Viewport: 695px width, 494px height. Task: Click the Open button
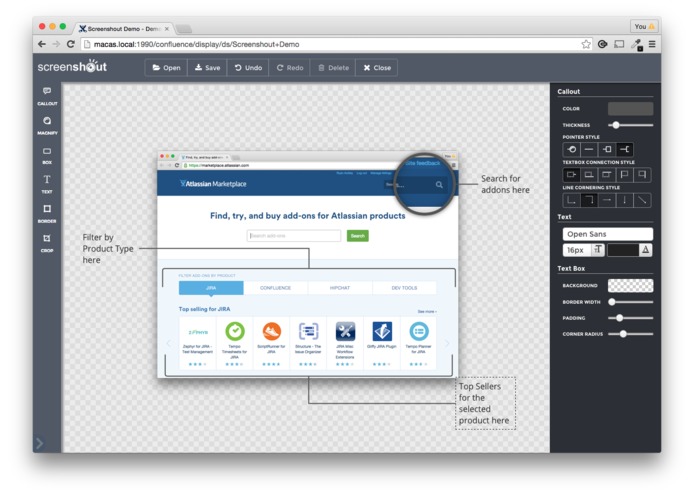pyautogui.click(x=166, y=68)
